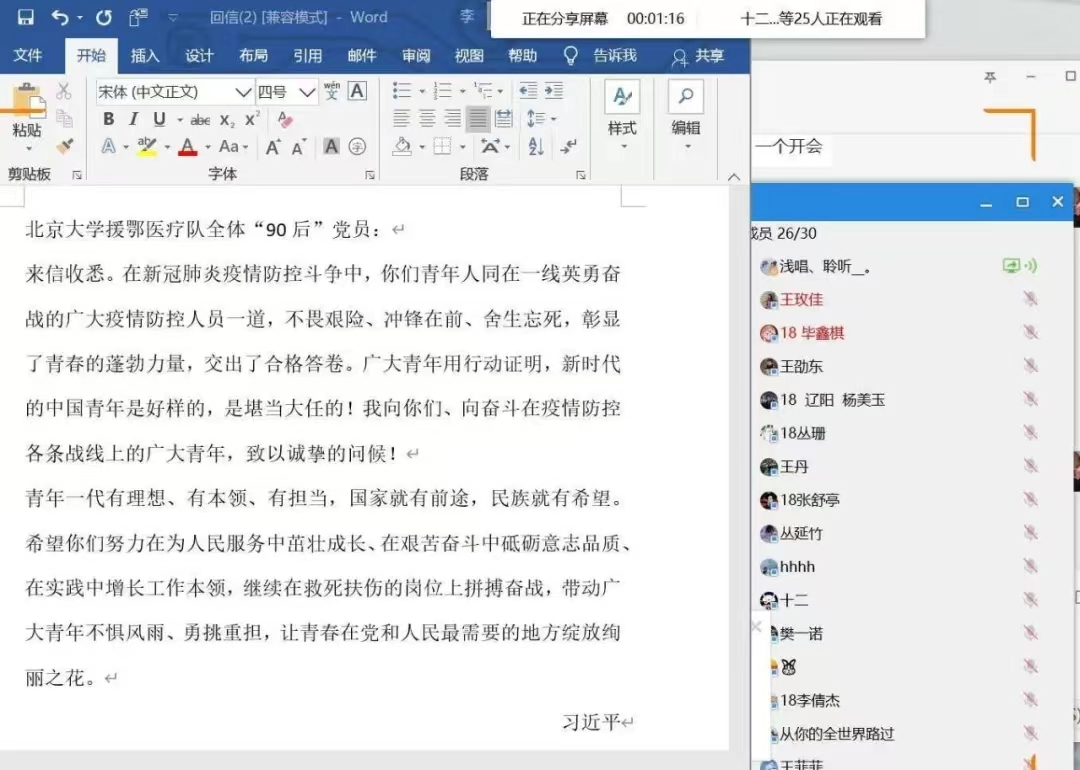
Task: Click the bullet list icon
Action: (402, 91)
